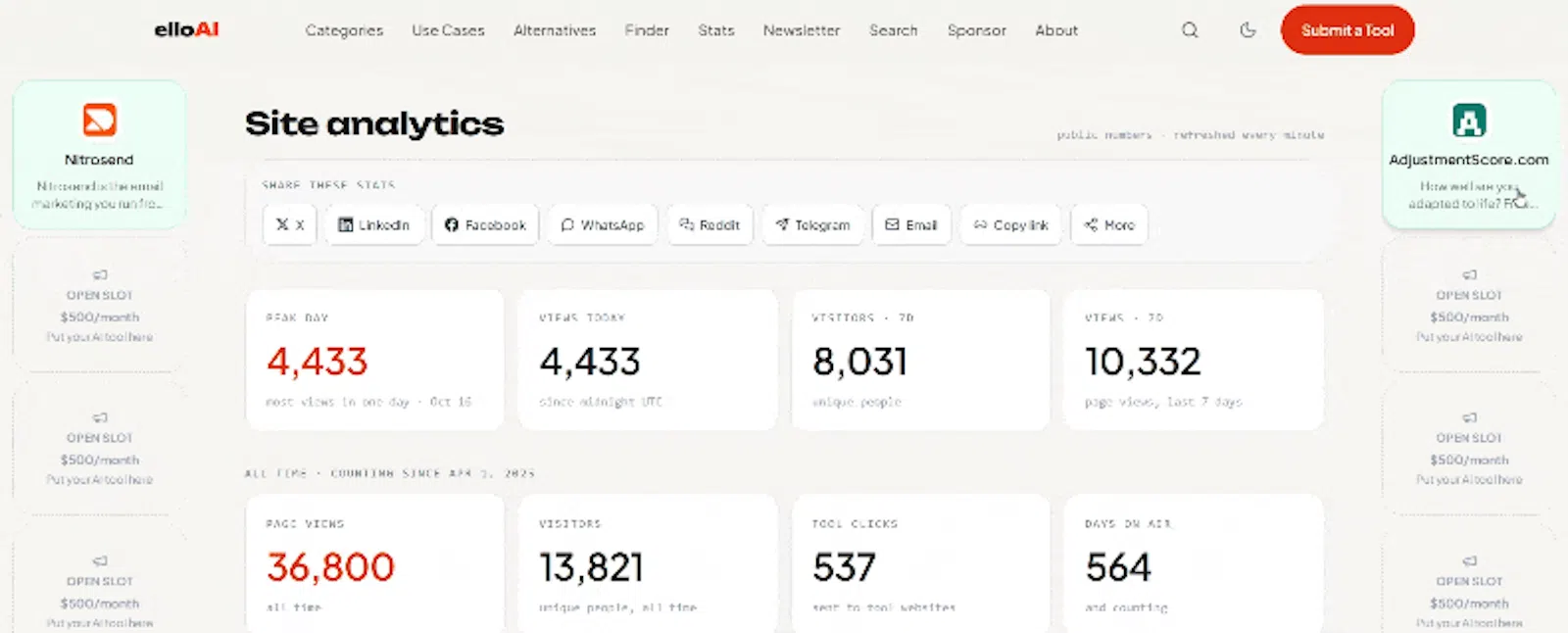Screen dimensions: 1568x633
Task: Go to Search nav link
Action: tap(894, 30)
